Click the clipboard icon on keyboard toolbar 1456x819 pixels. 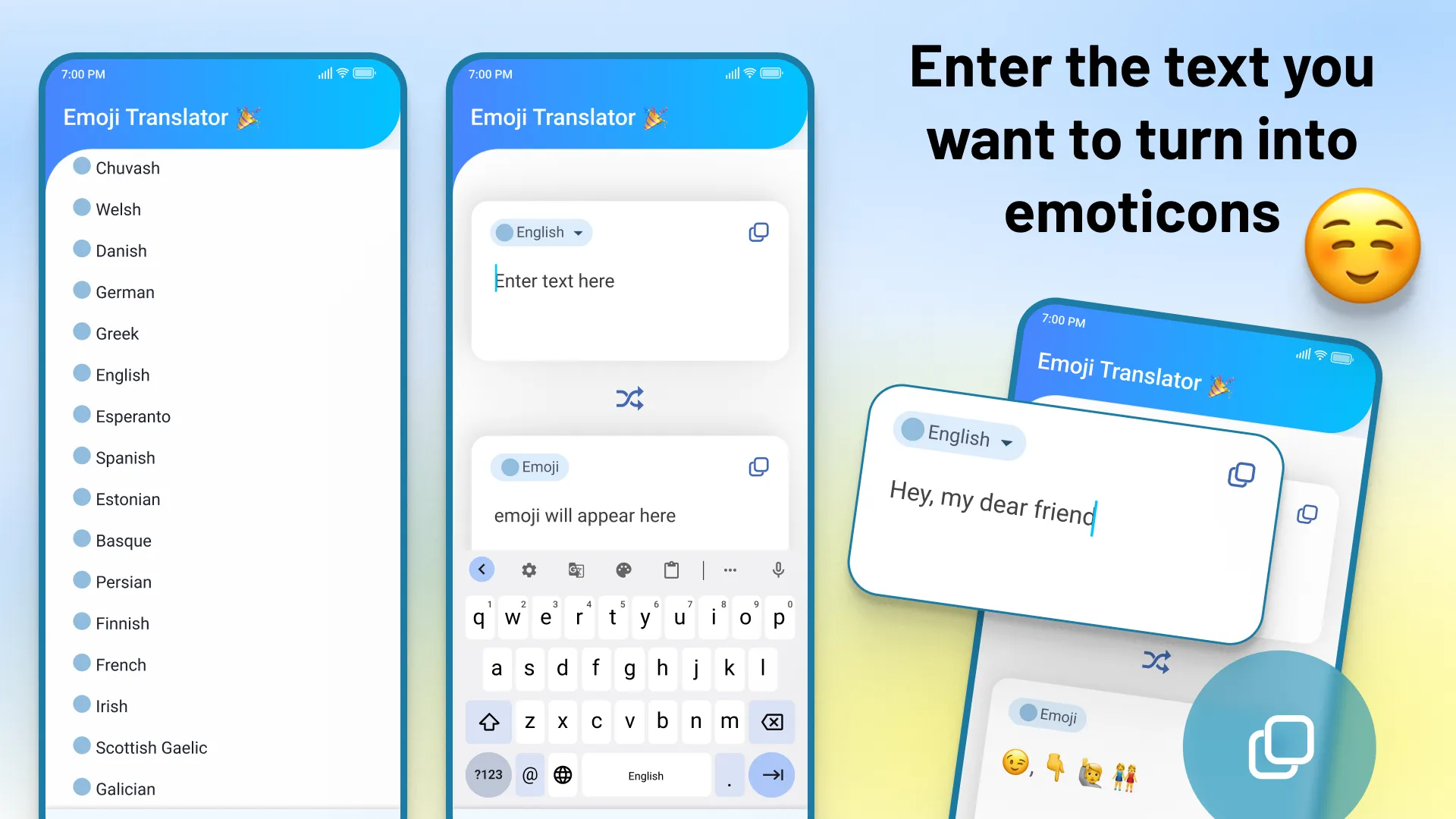pos(670,570)
